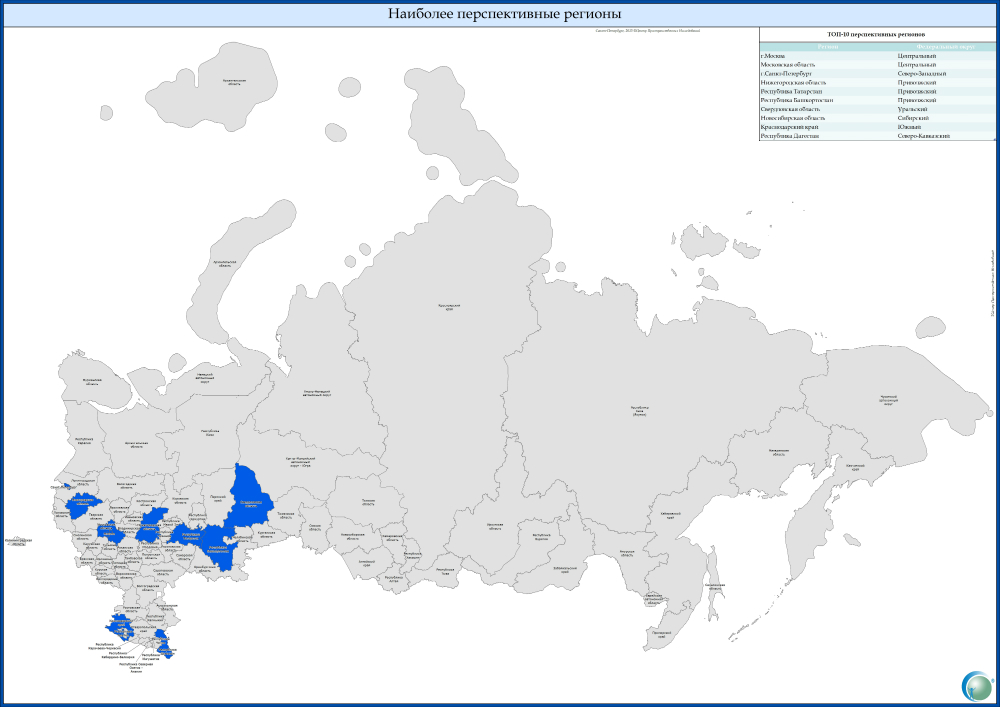
Task: Click the 'Красноярский край' map label
Action: [x=449, y=307]
